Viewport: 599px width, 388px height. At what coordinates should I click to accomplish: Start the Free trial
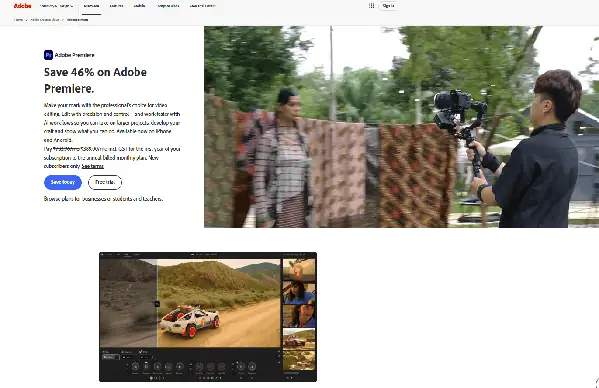point(105,182)
